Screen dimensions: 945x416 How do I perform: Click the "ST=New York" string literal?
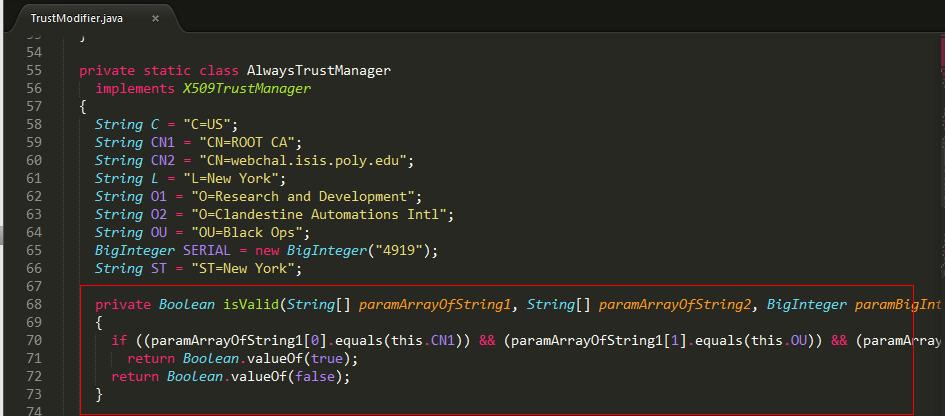point(247,268)
